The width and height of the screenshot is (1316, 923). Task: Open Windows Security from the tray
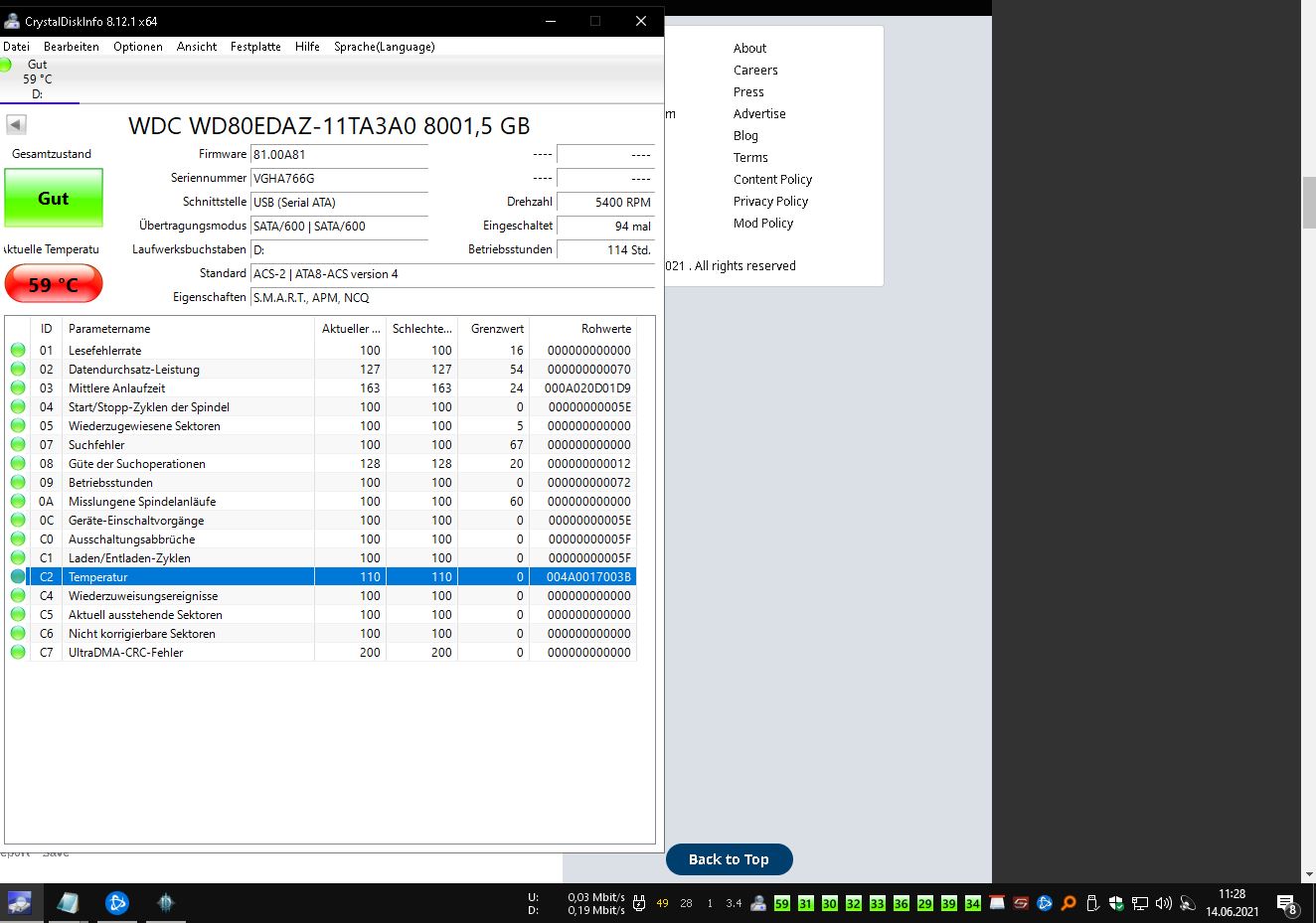[1116, 903]
